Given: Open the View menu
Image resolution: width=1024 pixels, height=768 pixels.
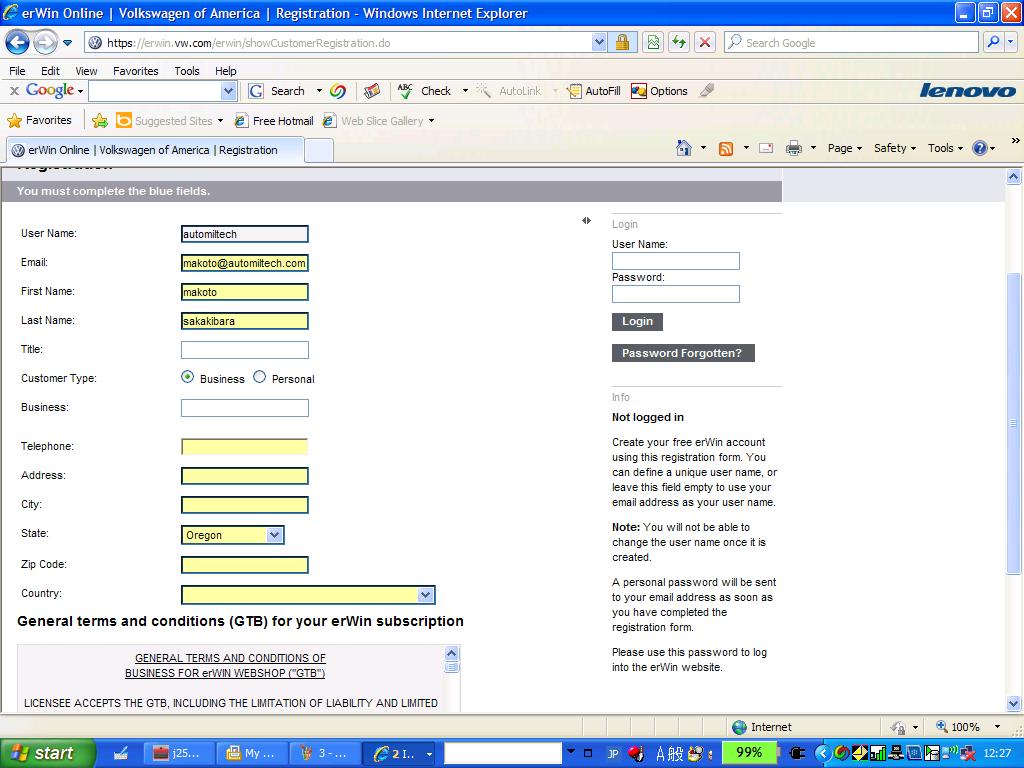Looking at the screenshot, I should (86, 71).
